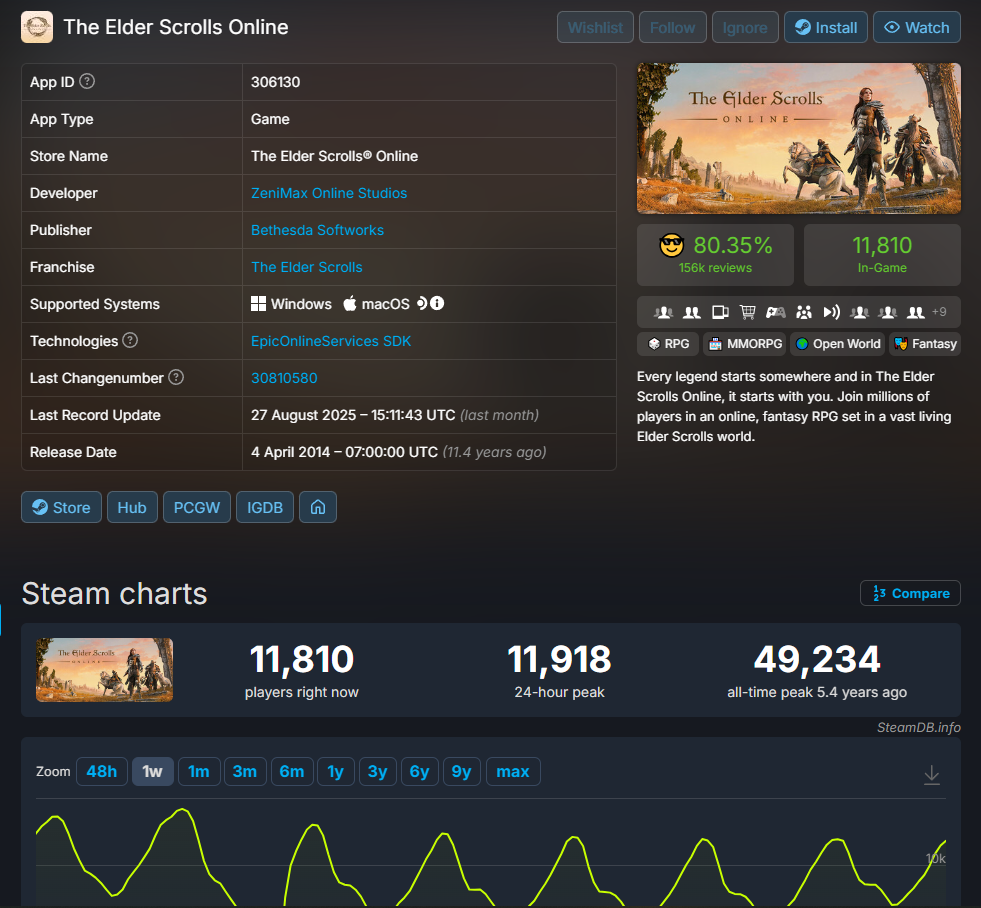The height and width of the screenshot is (908, 981).
Task: Click the Windows logo in Supported Systems
Action: coord(258,304)
